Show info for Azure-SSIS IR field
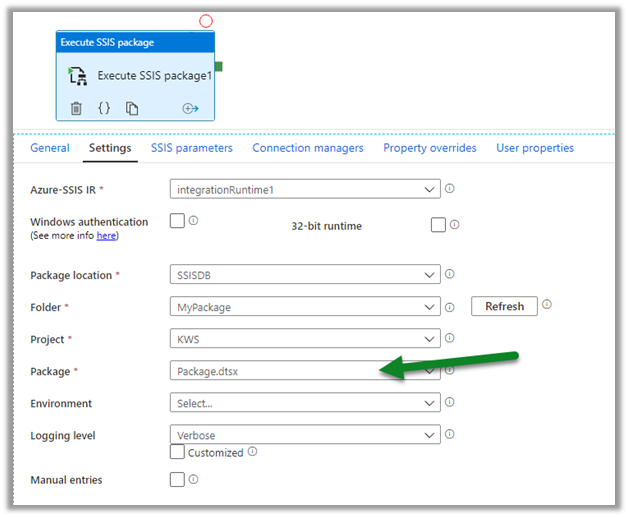 [450, 188]
